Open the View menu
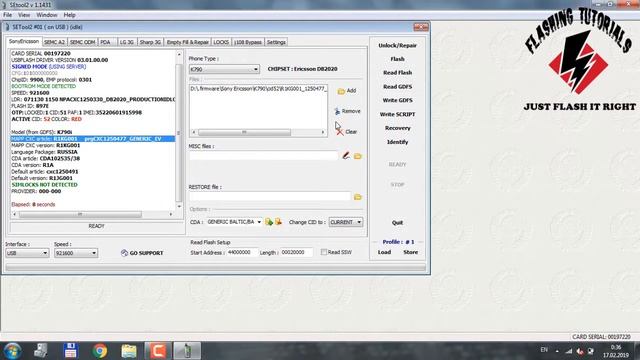This screenshot has width=640, height=360. (24, 15)
